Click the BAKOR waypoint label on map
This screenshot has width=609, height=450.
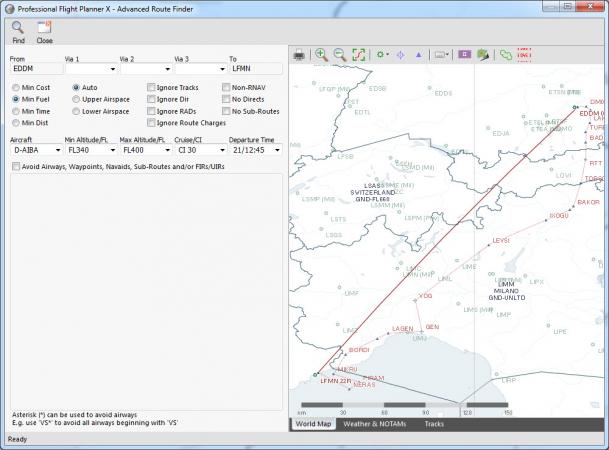click(x=588, y=202)
